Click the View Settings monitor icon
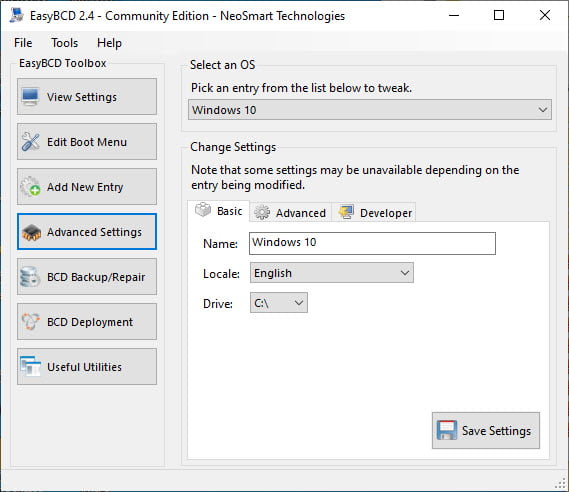569x492 pixels. tap(30, 97)
